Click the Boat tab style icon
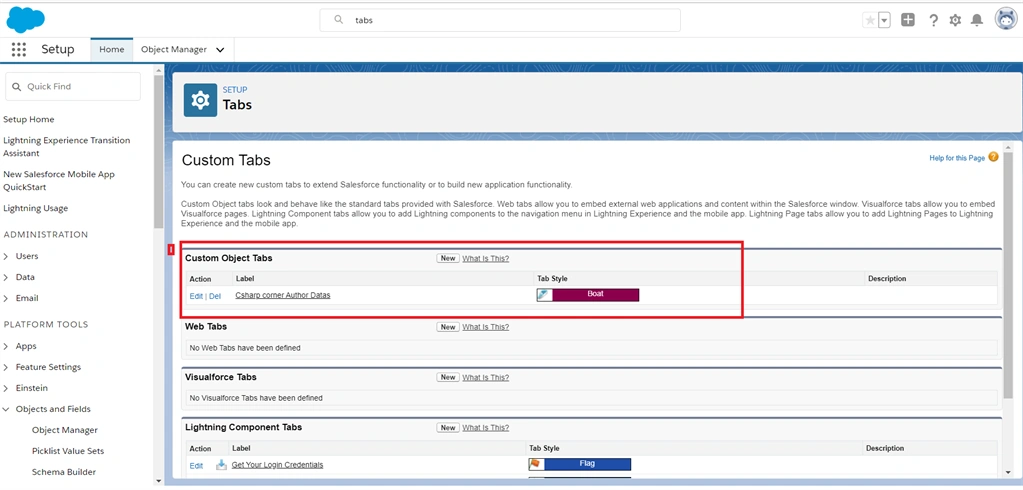1023x490 pixels. [x=544, y=295]
